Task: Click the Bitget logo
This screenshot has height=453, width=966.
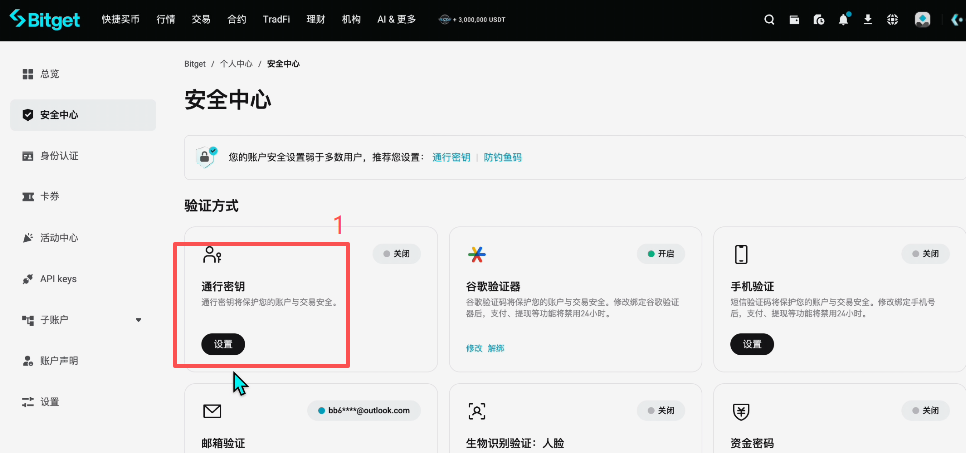Action: click(44, 19)
